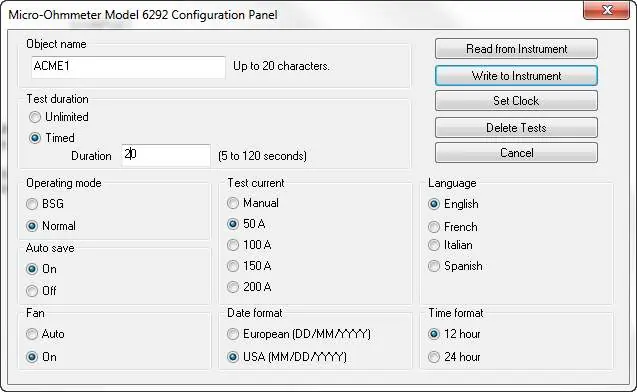The width and height of the screenshot is (637, 392).
Task: Click the Set Clock button
Action: click(516, 101)
